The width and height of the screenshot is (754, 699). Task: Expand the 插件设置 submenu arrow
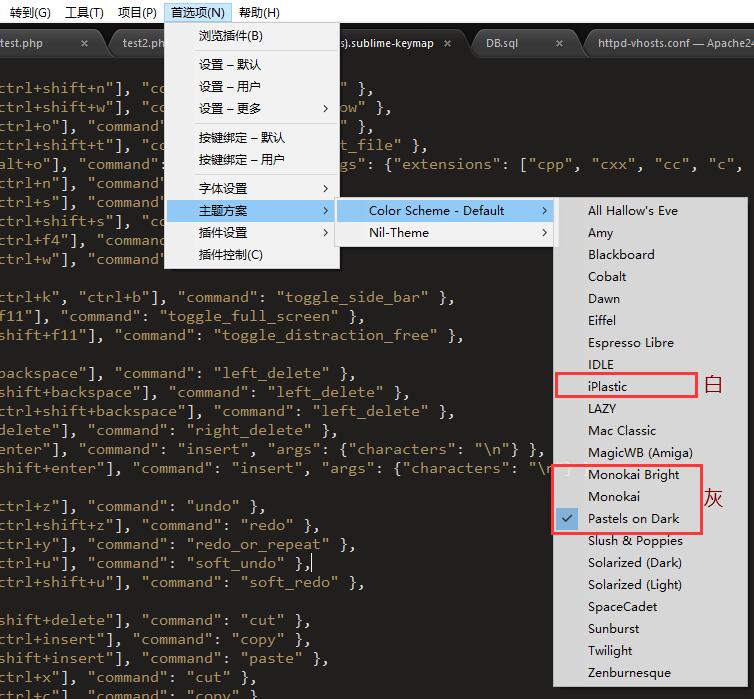326,233
